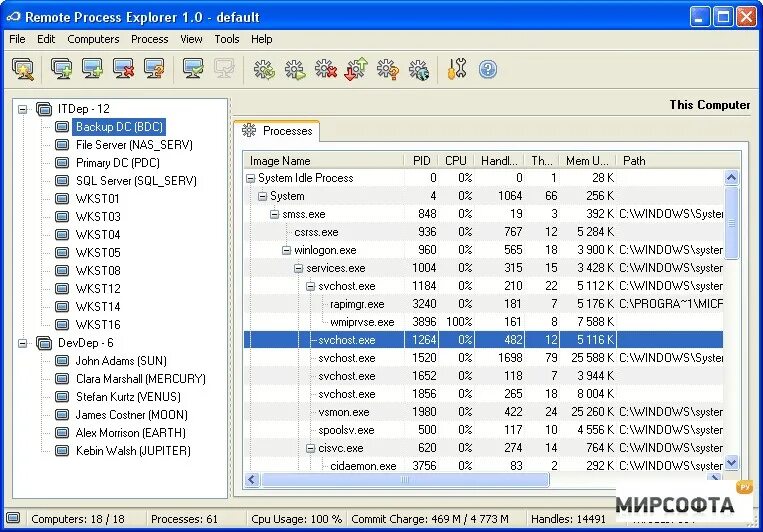This screenshot has width=763, height=532.
Task: Open the computer wizard toolbar icon
Action: click(x=23, y=69)
